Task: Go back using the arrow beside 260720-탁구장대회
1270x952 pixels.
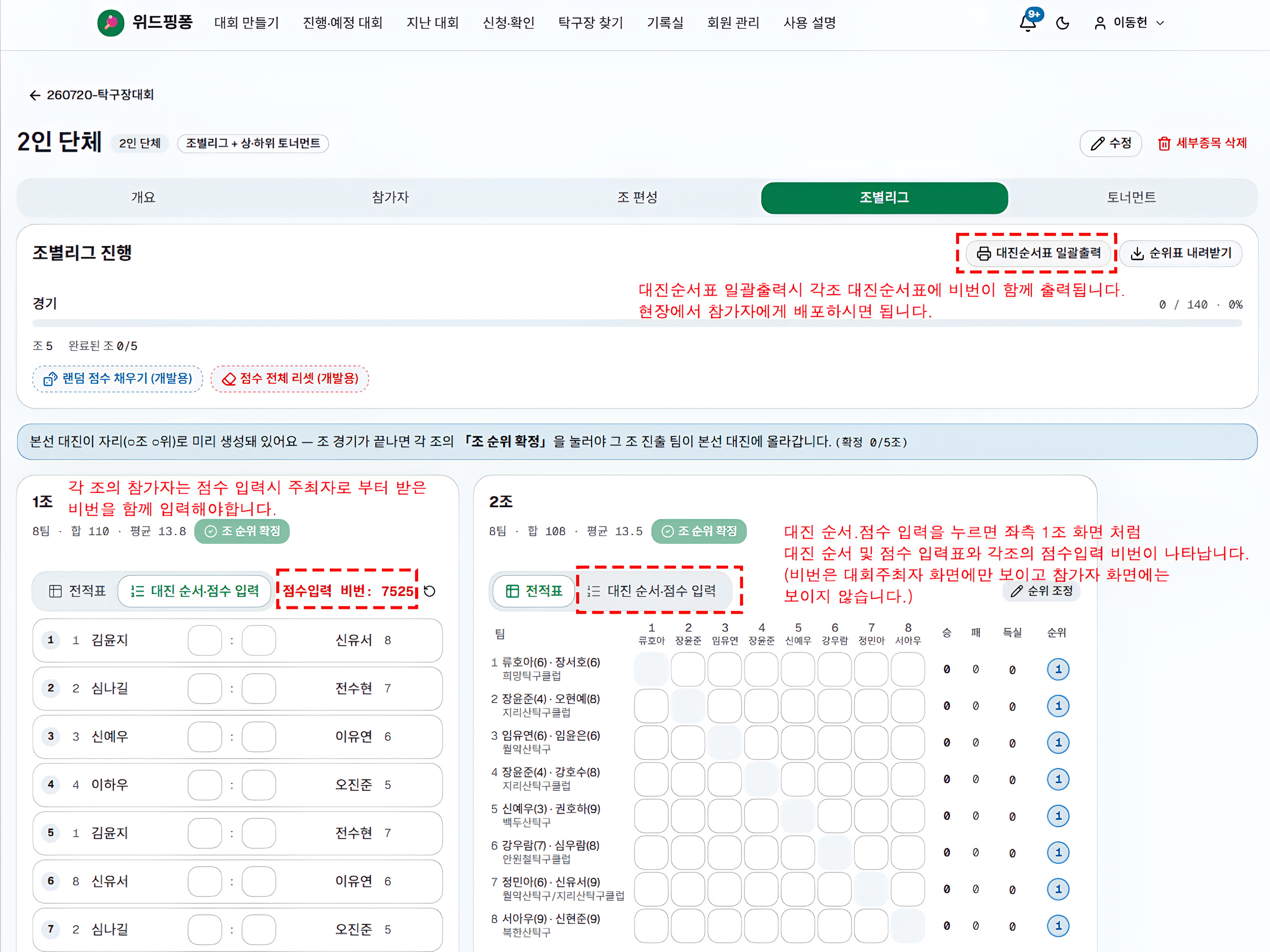Action: coord(35,95)
